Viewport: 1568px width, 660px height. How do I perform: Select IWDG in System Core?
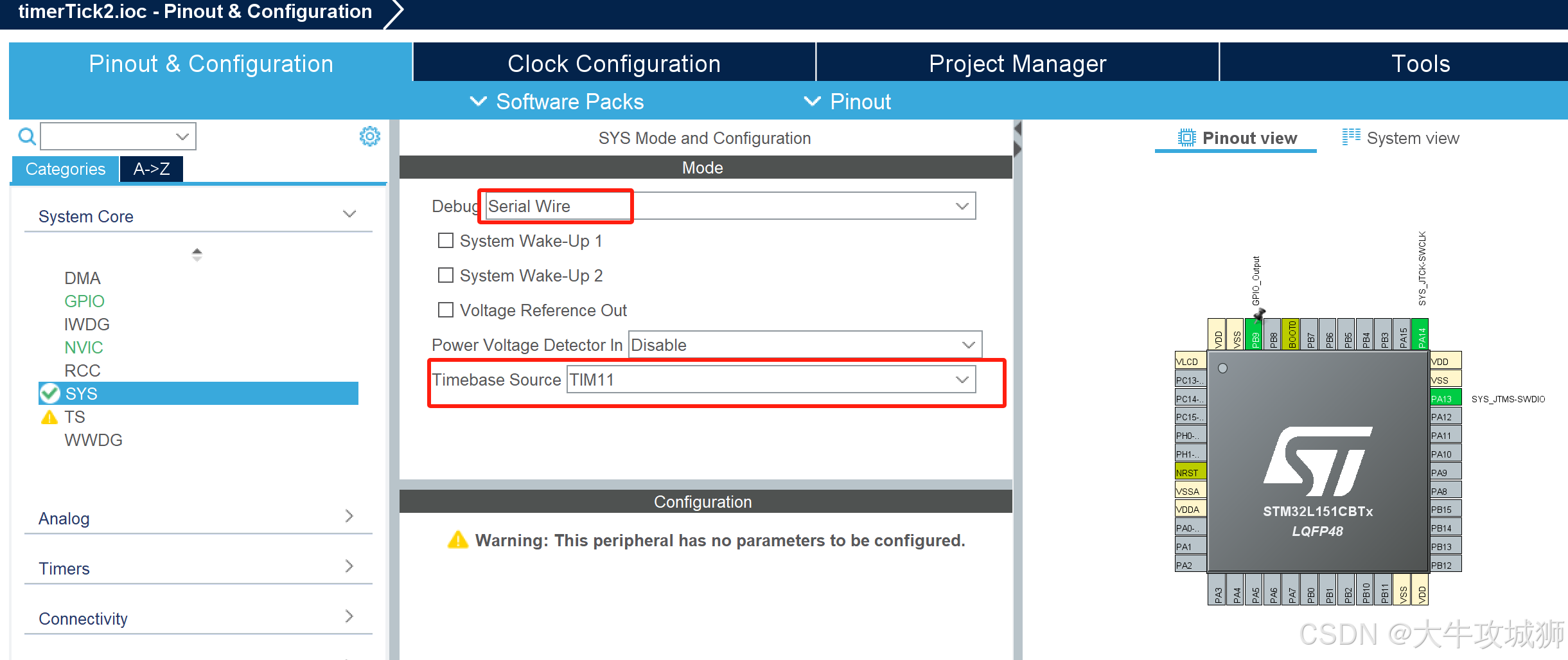pos(87,324)
